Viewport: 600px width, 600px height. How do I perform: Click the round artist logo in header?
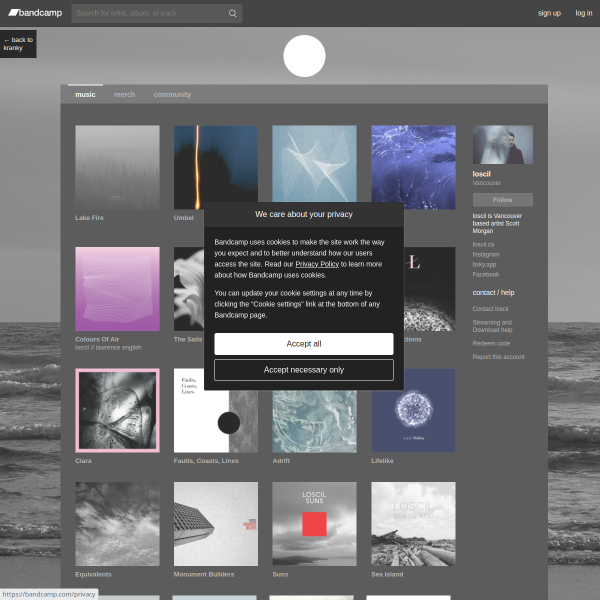304,56
